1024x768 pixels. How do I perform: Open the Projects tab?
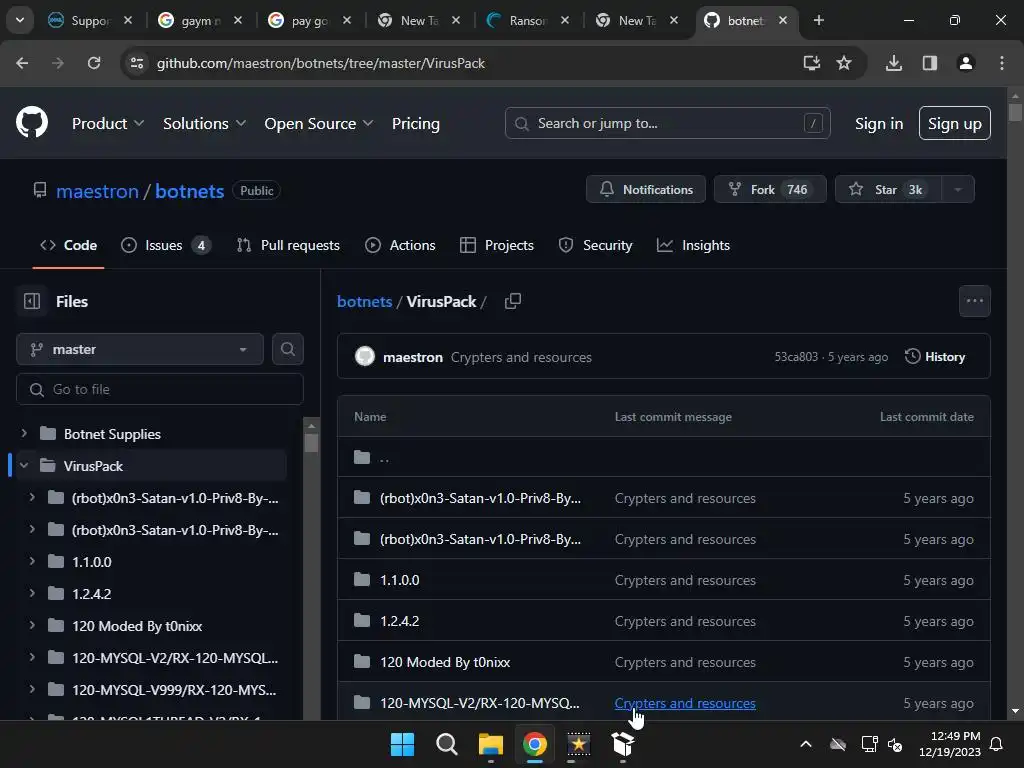click(497, 245)
